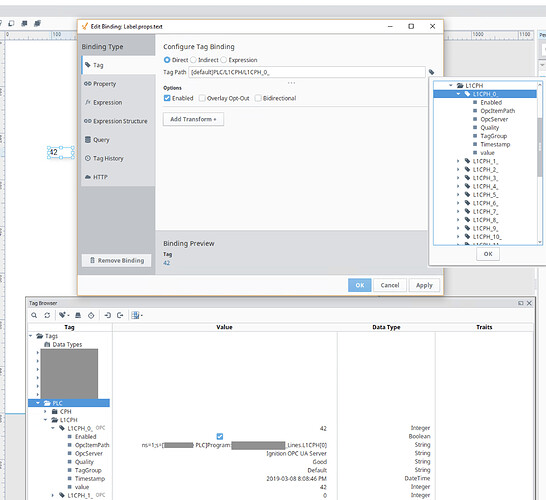Click the Apply button
This screenshot has width=546, height=500.
click(x=424, y=285)
